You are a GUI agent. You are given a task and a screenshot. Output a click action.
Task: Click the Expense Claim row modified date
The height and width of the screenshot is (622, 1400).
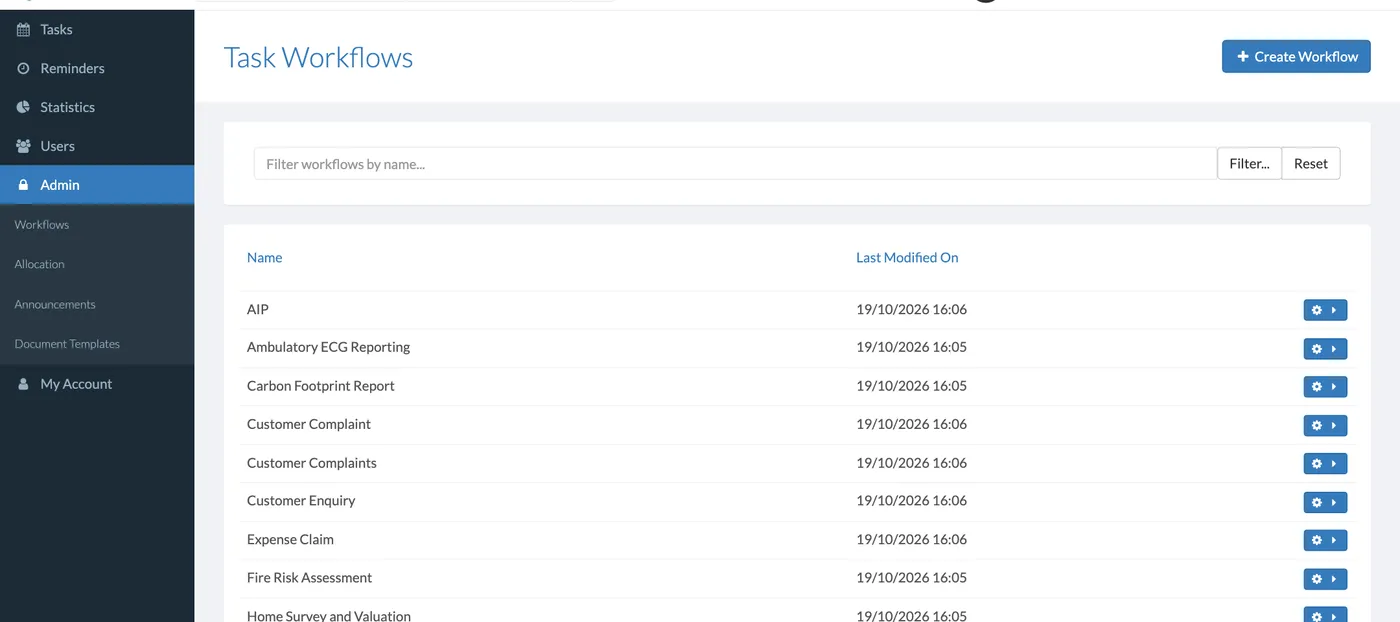click(912, 540)
